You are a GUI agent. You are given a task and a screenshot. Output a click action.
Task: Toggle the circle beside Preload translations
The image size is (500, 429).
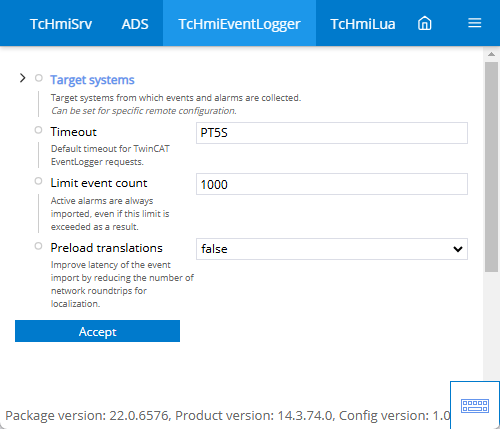(x=38, y=246)
